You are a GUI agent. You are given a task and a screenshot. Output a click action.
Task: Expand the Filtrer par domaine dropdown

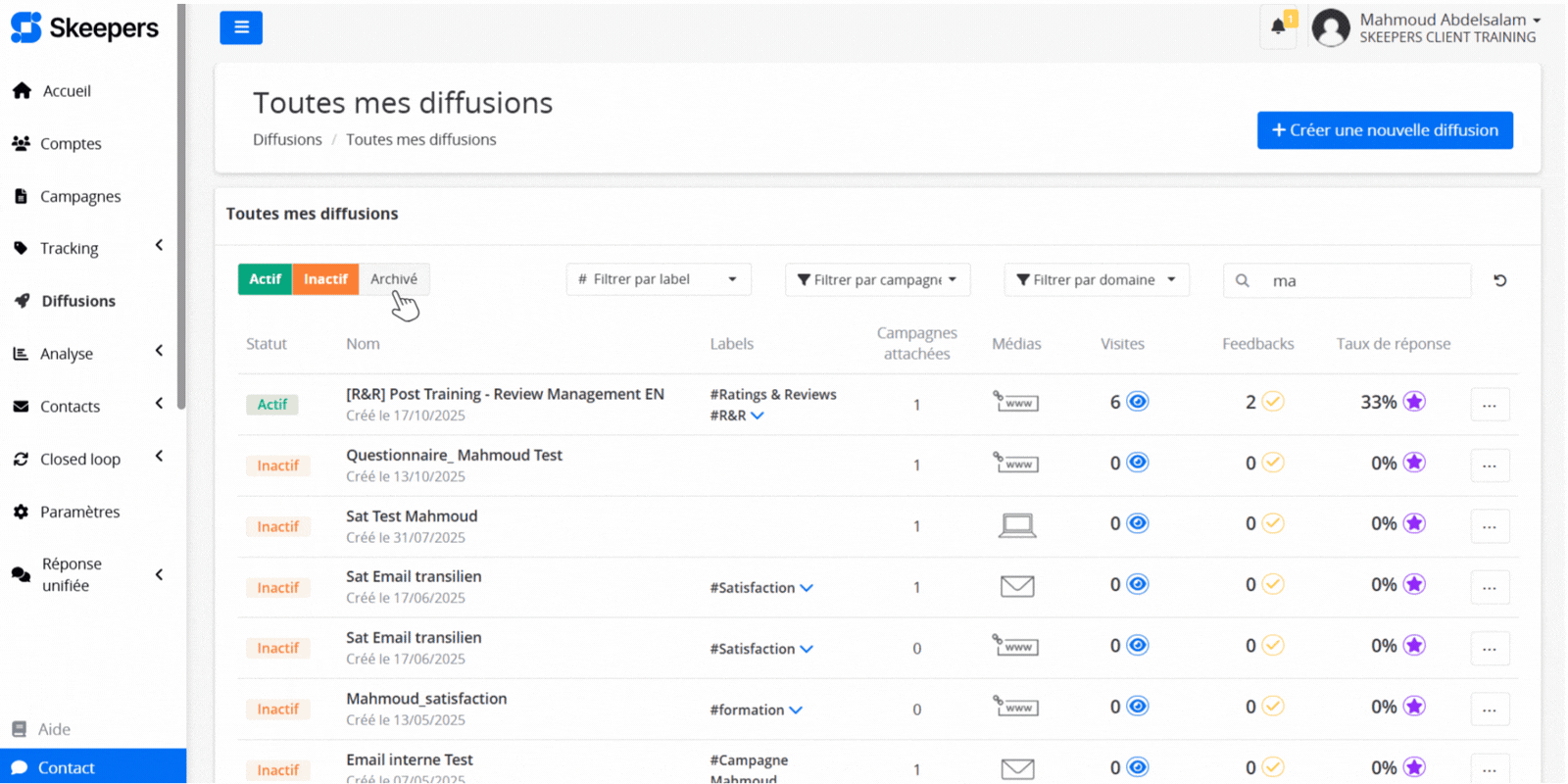(x=1096, y=279)
